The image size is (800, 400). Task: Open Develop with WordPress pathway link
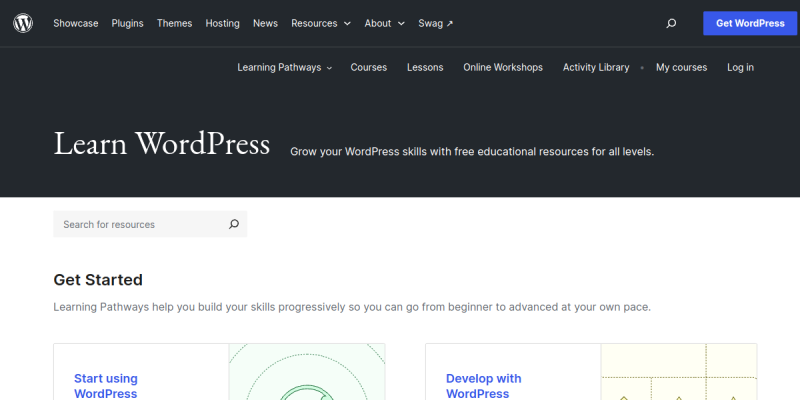coord(484,386)
